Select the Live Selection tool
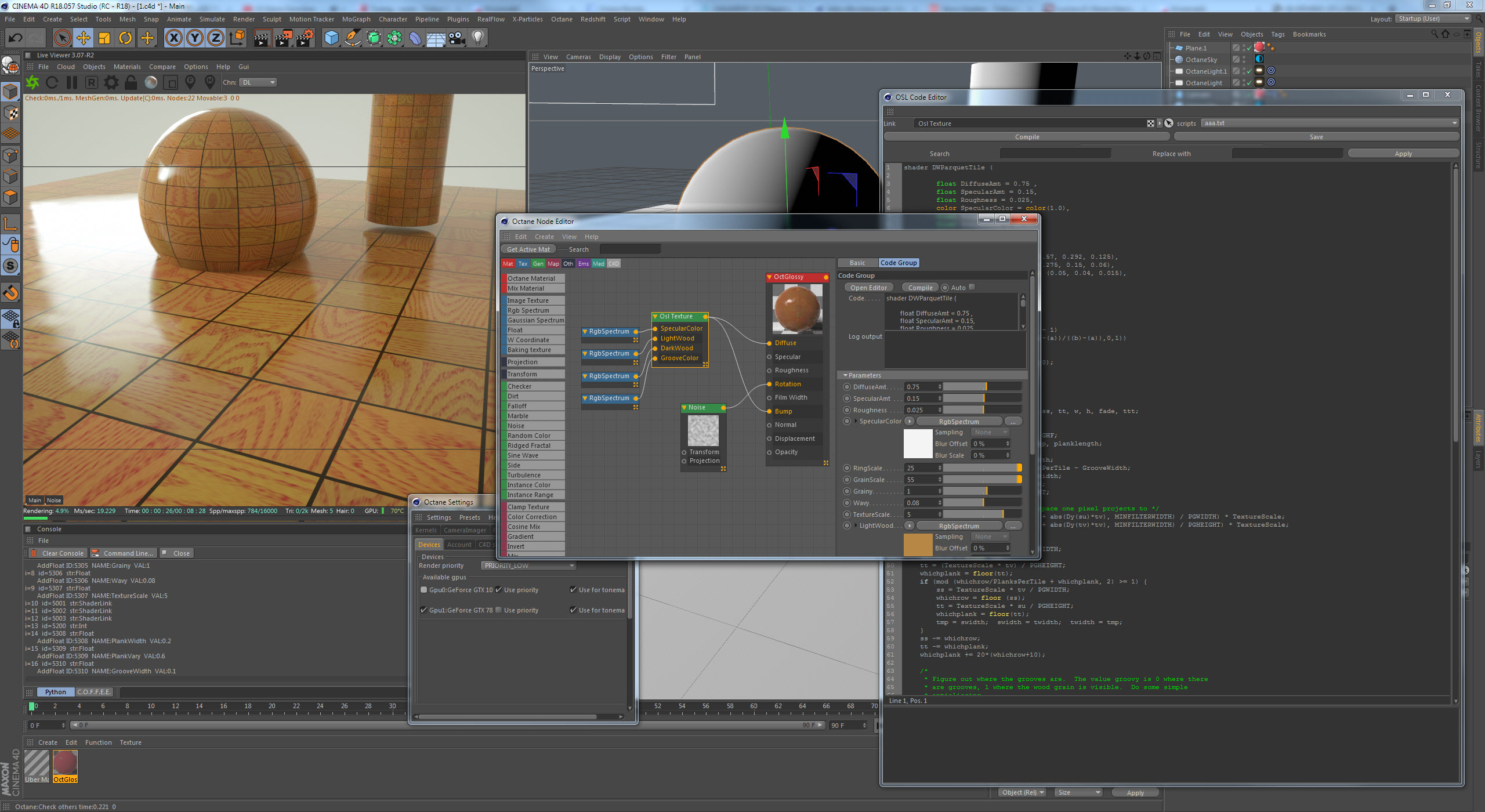The height and width of the screenshot is (812, 1485). pos(62,38)
